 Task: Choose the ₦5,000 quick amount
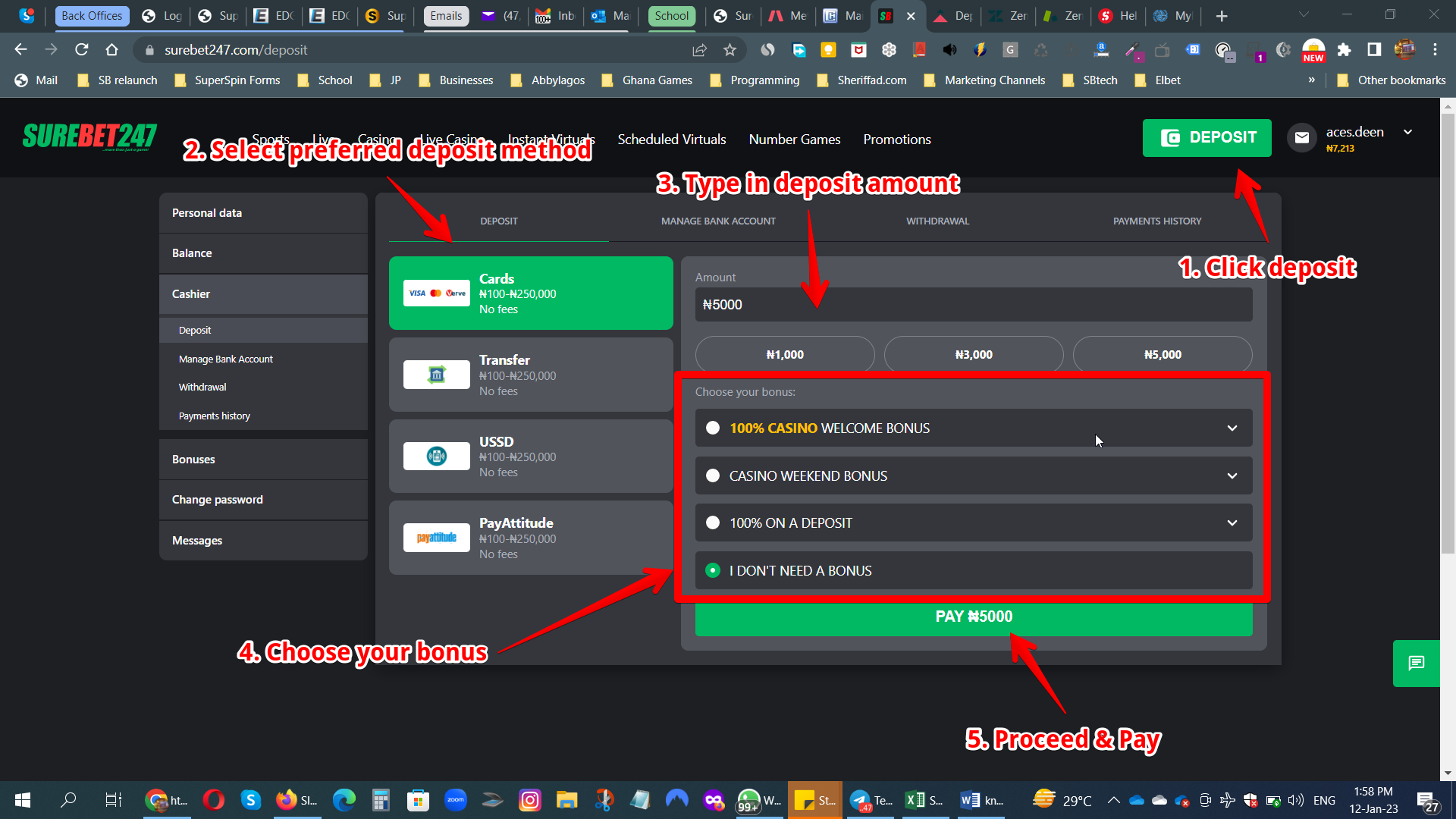click(1163, 354)
